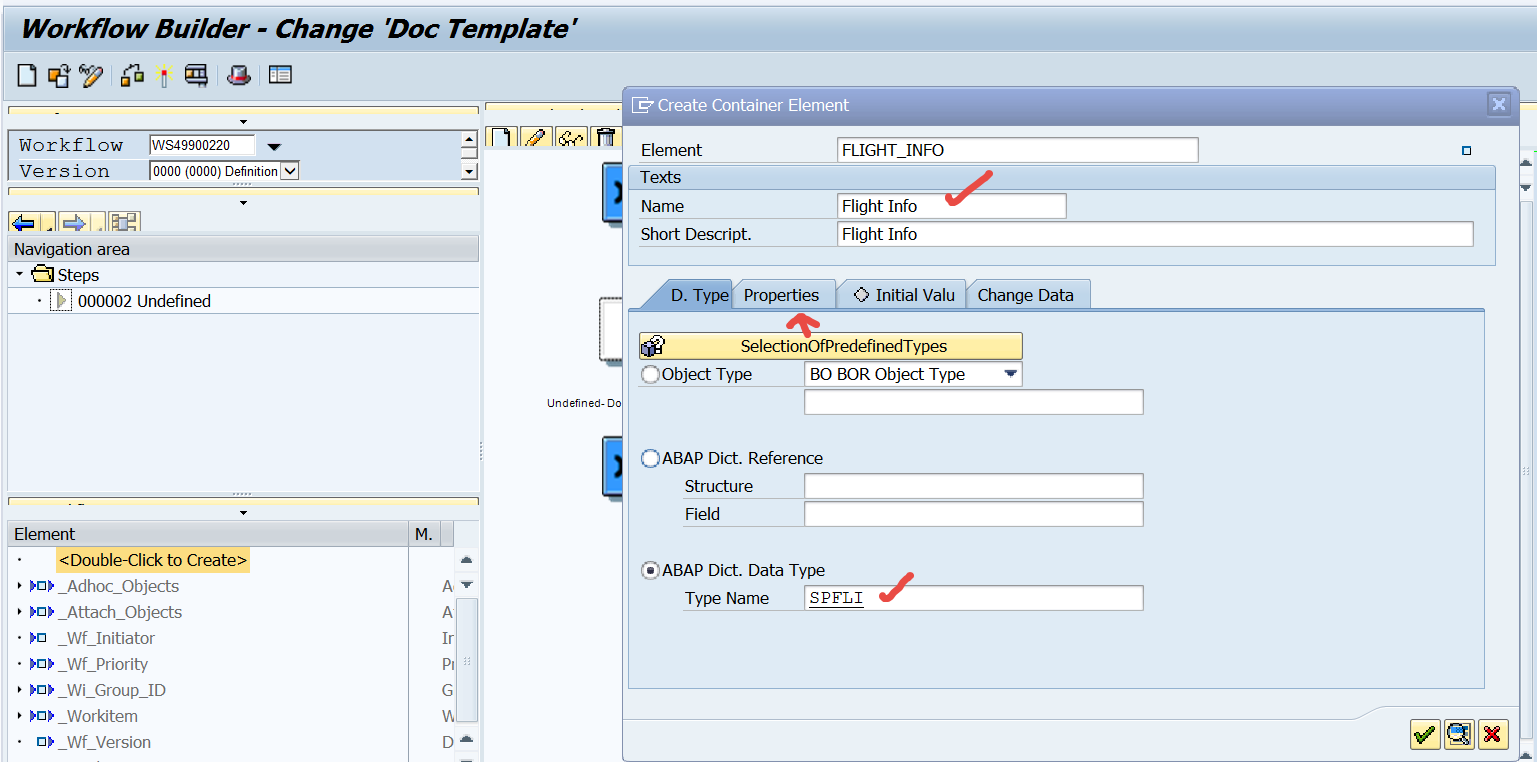Select the ABAP Dict. Reference radio button

click(651, 459)
